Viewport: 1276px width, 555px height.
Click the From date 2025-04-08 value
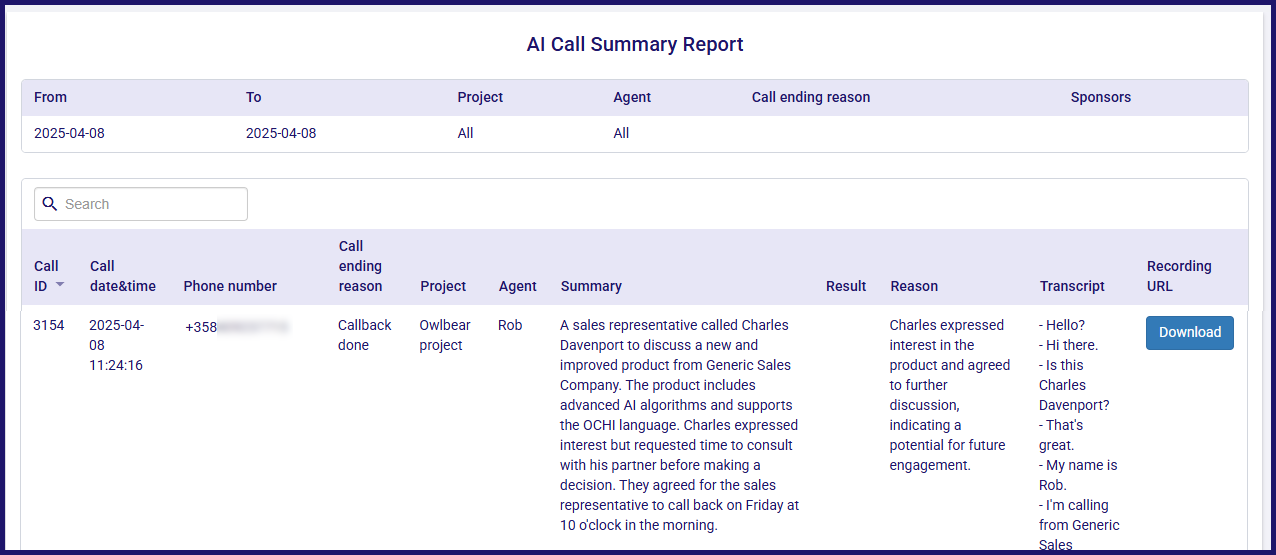pos(69,133)
